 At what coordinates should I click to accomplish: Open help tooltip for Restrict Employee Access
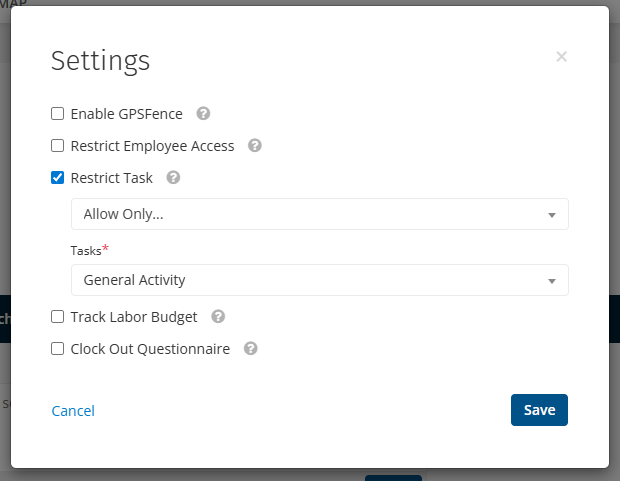tap(255, 146)
